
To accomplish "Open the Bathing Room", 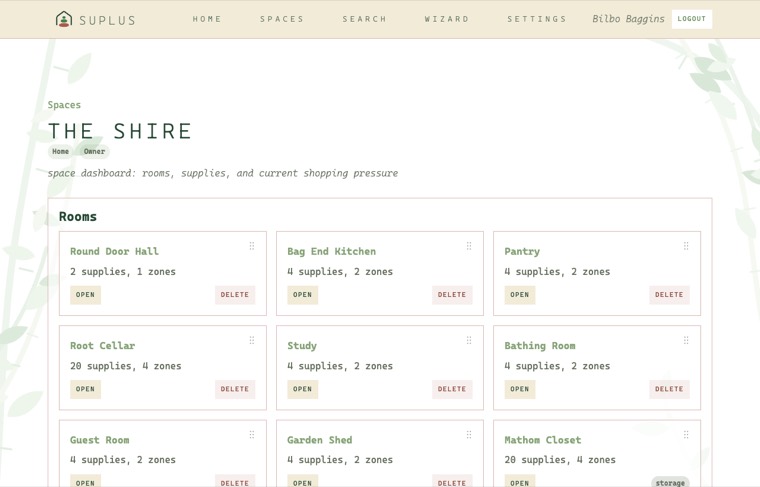I will [x=520, y=389].
